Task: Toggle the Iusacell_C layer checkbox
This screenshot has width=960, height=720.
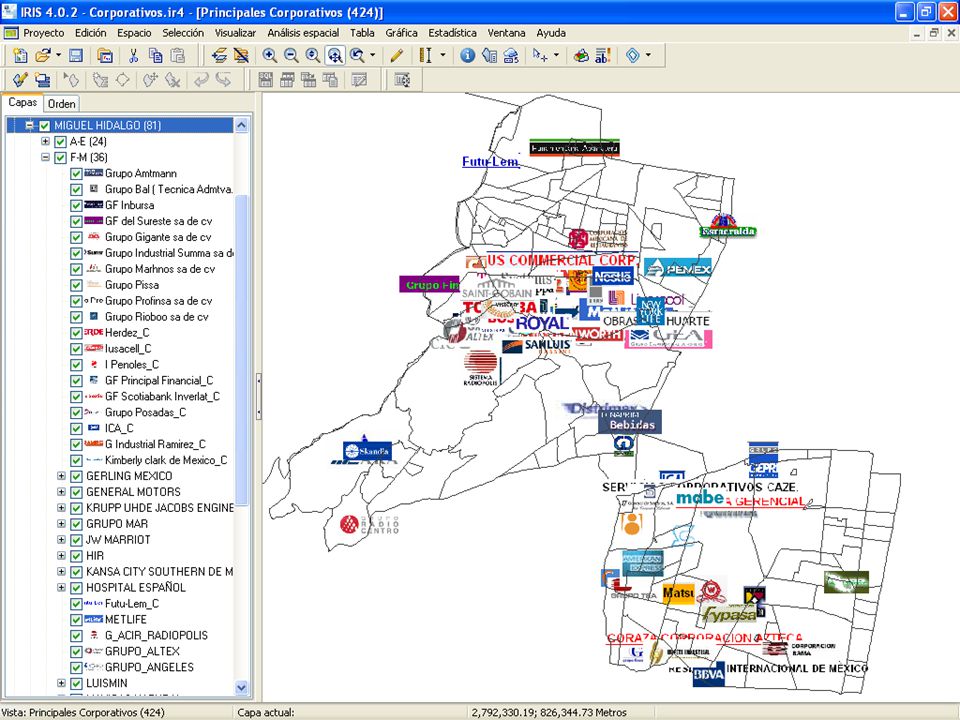Action: coord(76,348)
